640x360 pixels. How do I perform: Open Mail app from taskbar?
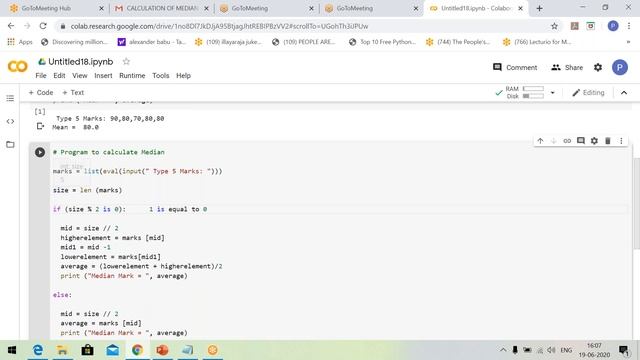tap(113, 350)
